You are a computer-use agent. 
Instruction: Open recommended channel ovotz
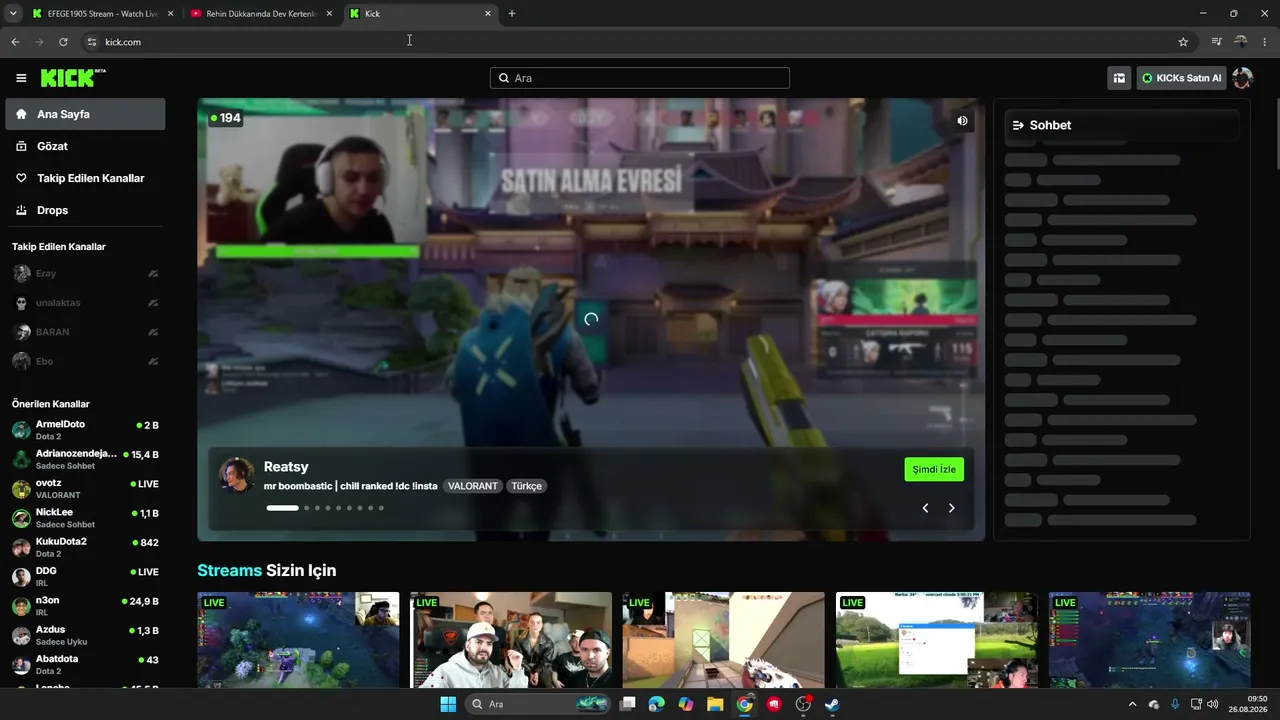85,488
